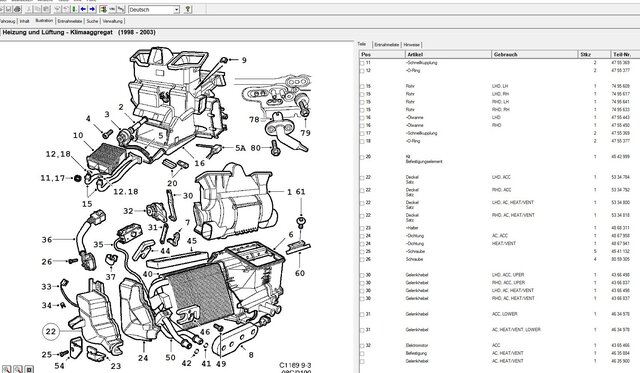Image resolution: width=640 pixels, height=373 pixels.
Task: Click the blue back arrow icon
Action: [x=83, y=9]
